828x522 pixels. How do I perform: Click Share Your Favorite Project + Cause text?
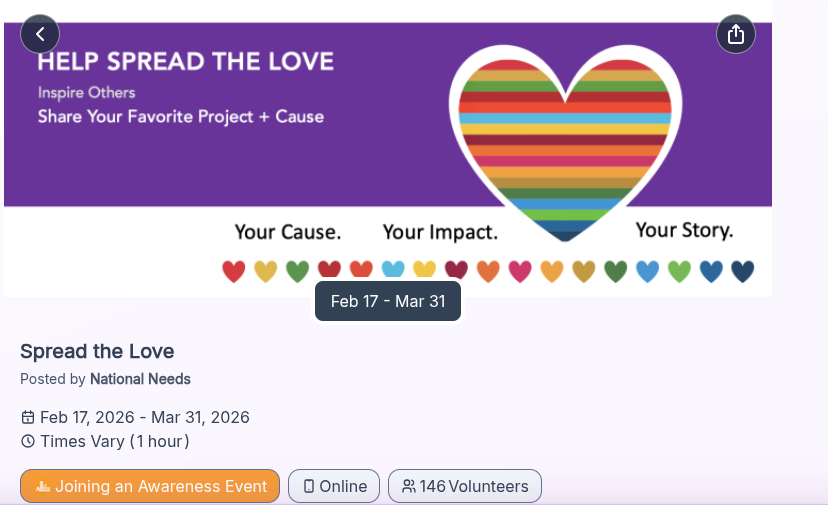coord(181,116)
